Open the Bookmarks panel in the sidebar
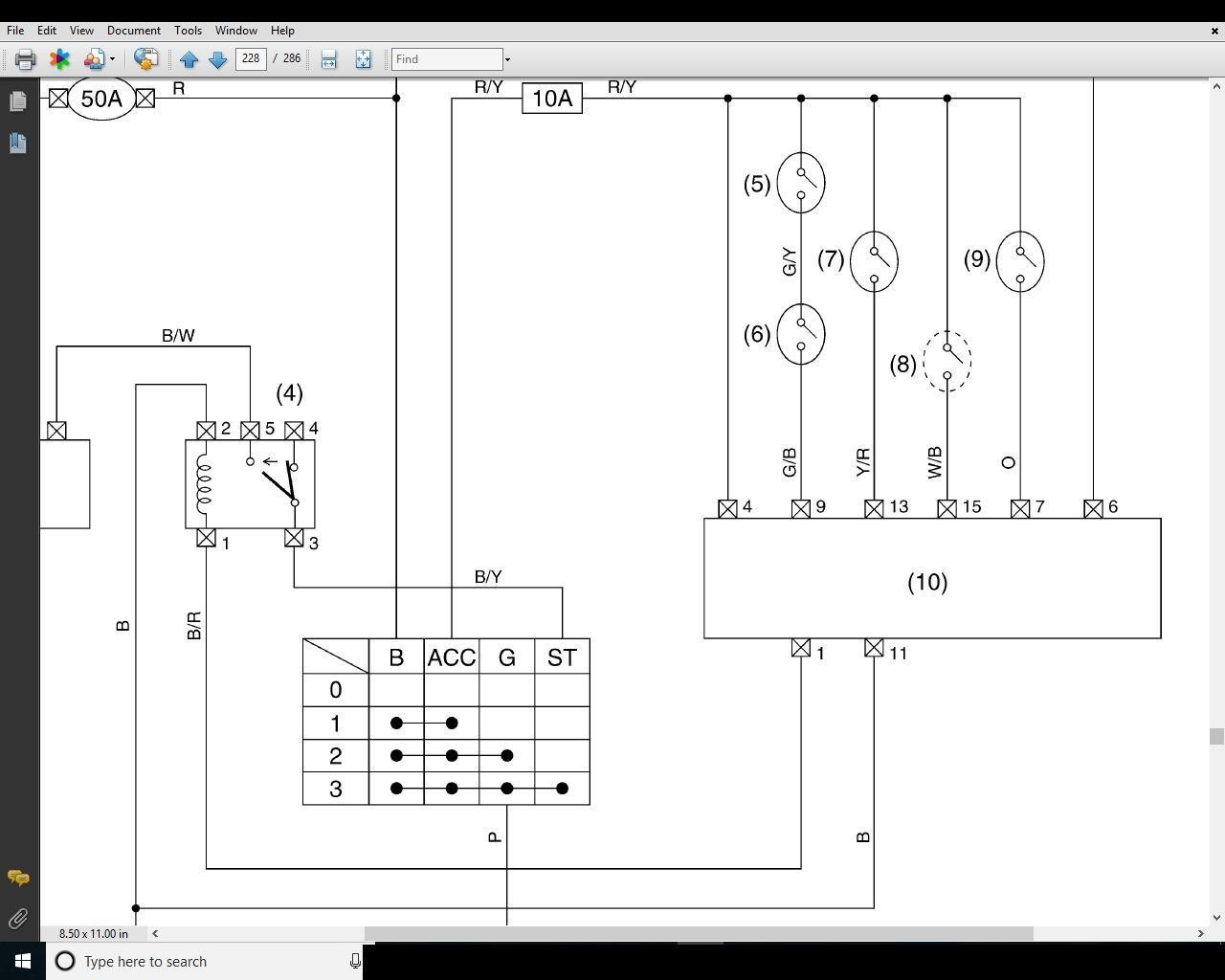Screen dimensions: 1225x980 [17, 143]
